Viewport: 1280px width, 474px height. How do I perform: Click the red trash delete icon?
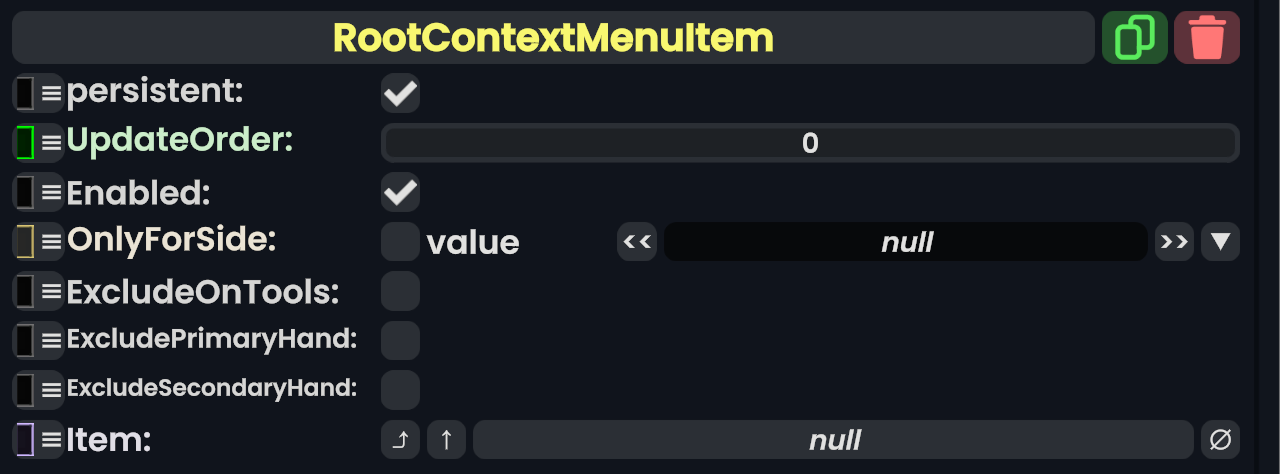1207,38
